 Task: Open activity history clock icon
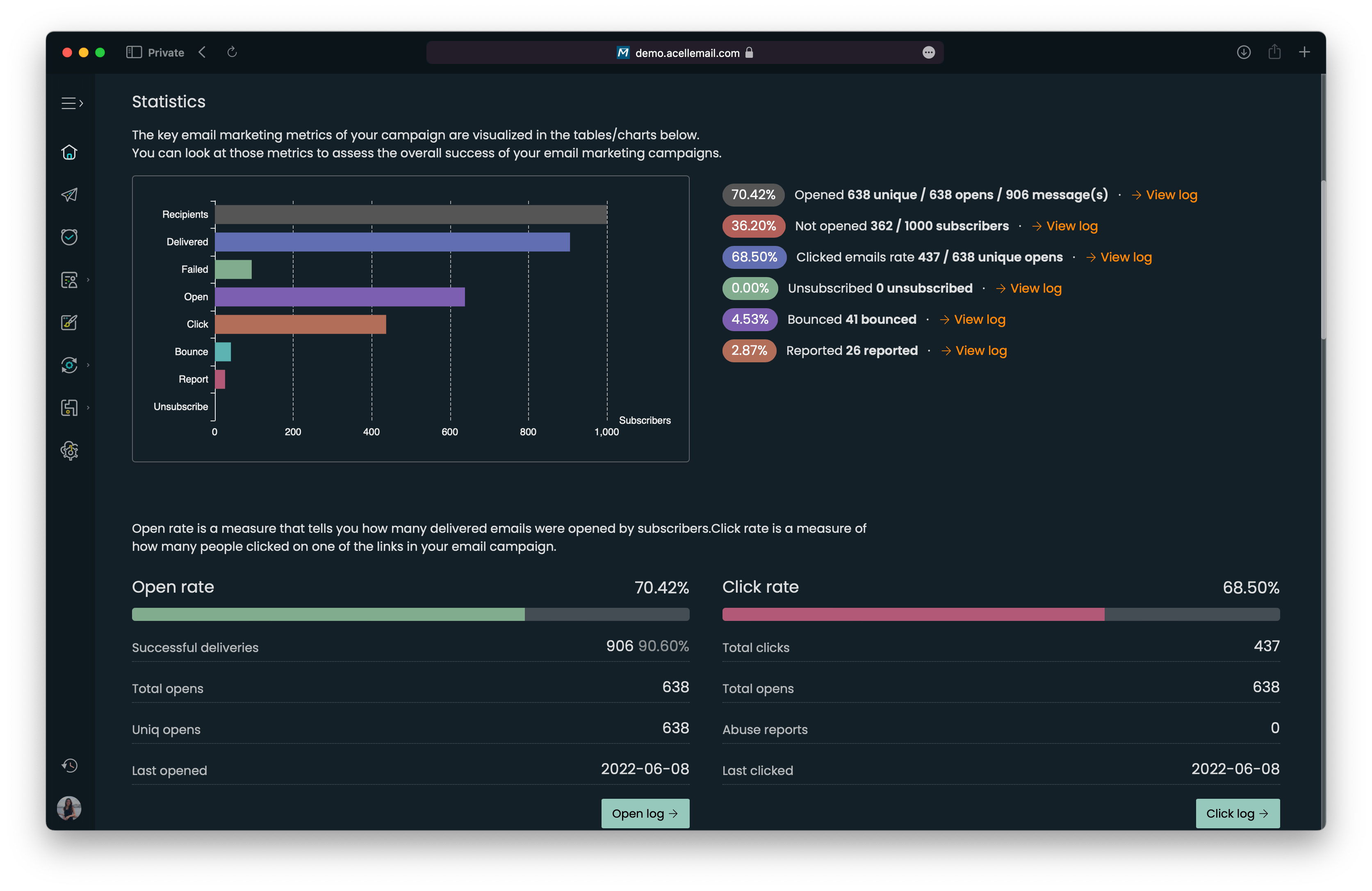pos(69,765)
